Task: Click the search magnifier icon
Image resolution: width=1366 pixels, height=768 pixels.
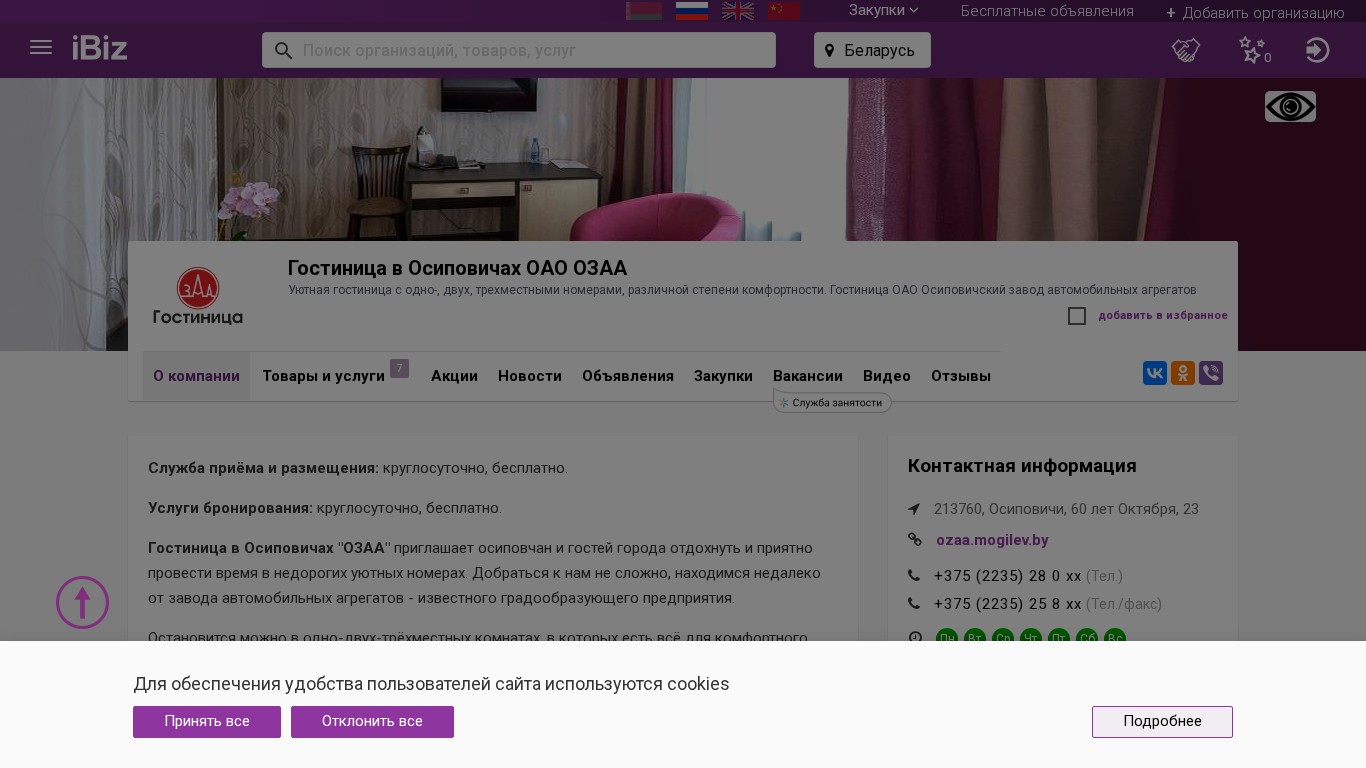Action: point(283,50)
